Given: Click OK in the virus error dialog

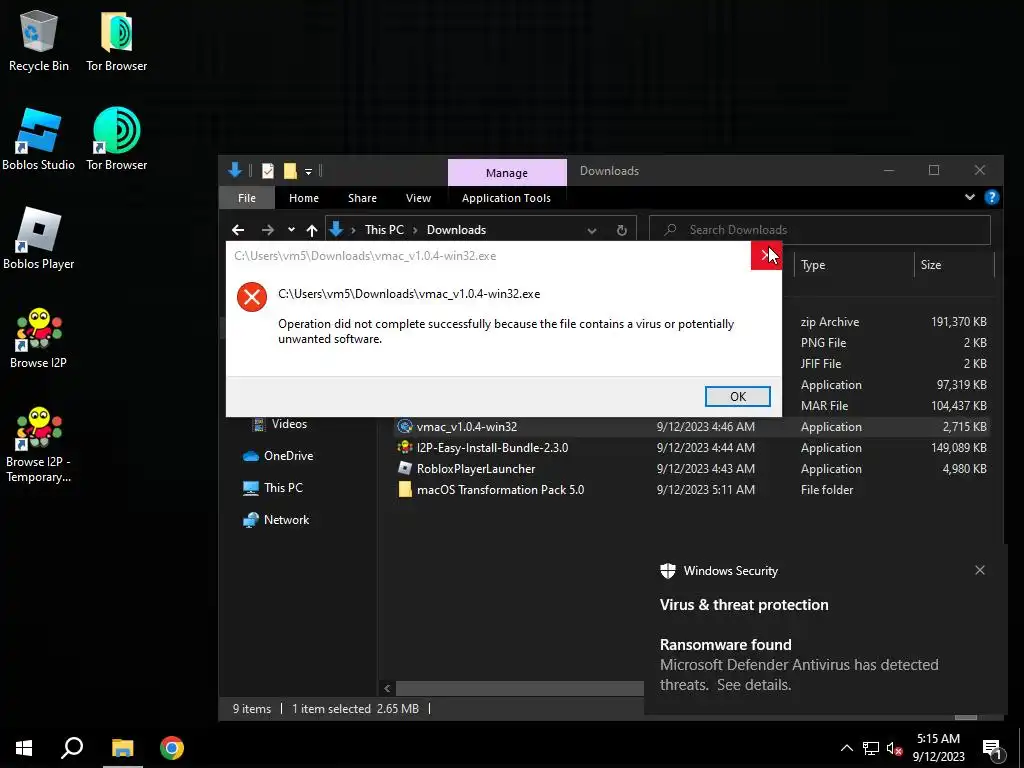Looking at the screenshot, I should [x=737, y=396].
